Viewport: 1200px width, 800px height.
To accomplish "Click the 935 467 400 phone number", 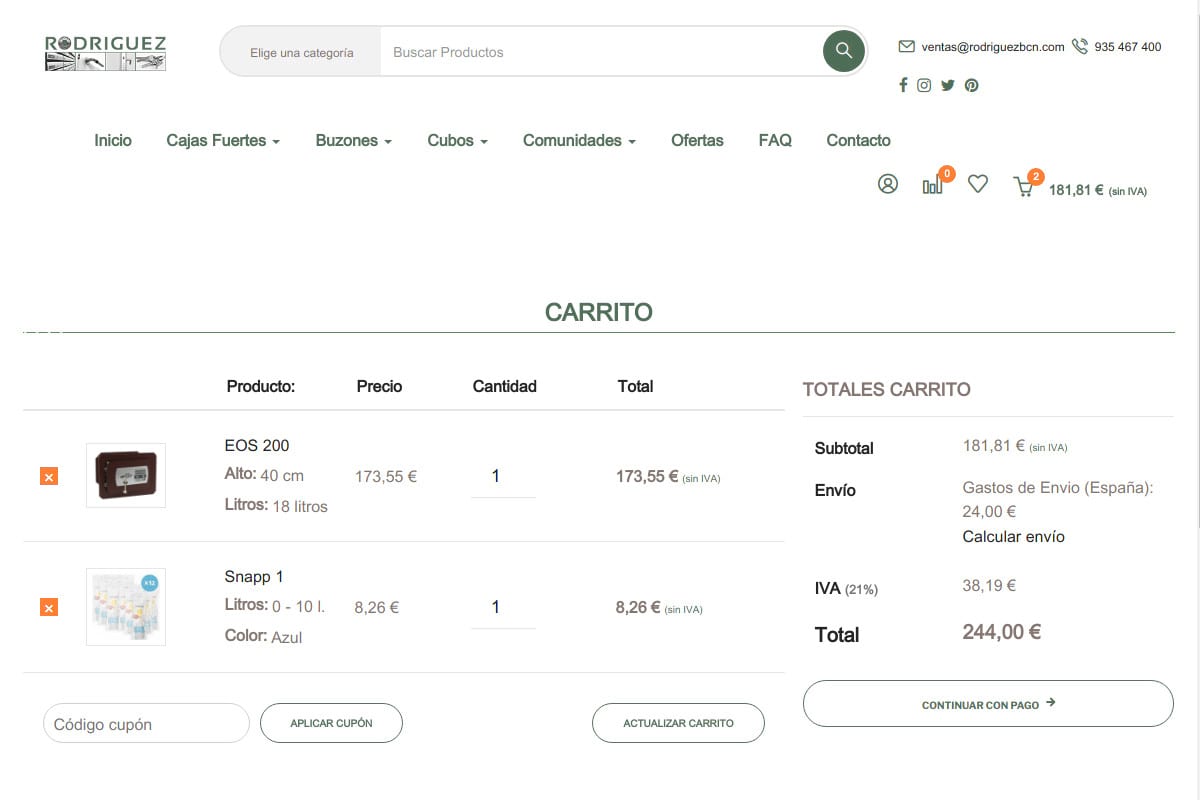I will point(1128,47).
